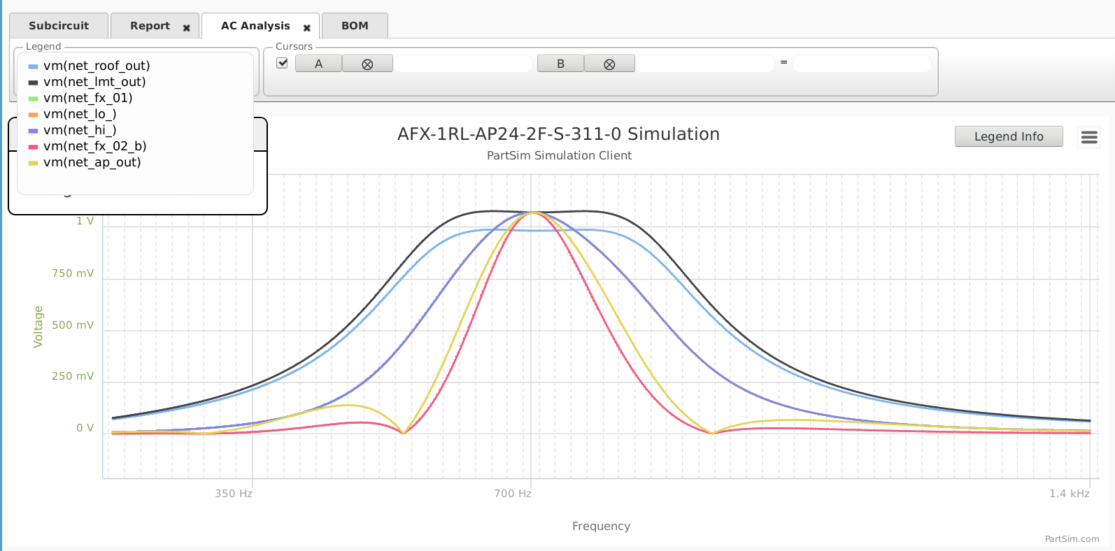This screenshot has width=1115, height=551.
Task: Switch to the Subcircuit tab
Action: 59,26
